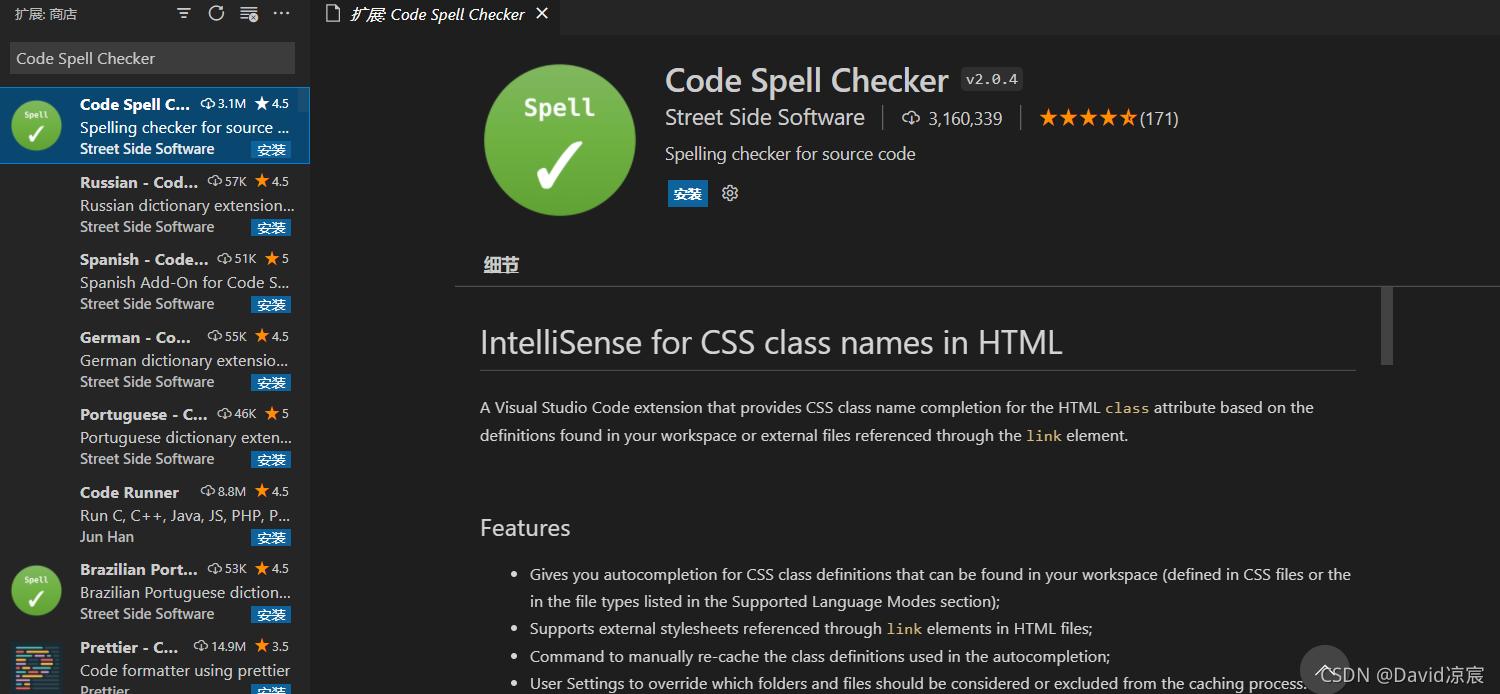
Task: Clear extensions search results icon
Action: pyautogui.click(x=249, y=14)
